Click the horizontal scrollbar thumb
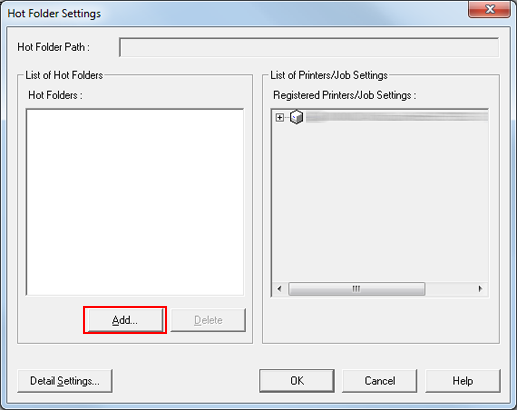 click(356, 289)
